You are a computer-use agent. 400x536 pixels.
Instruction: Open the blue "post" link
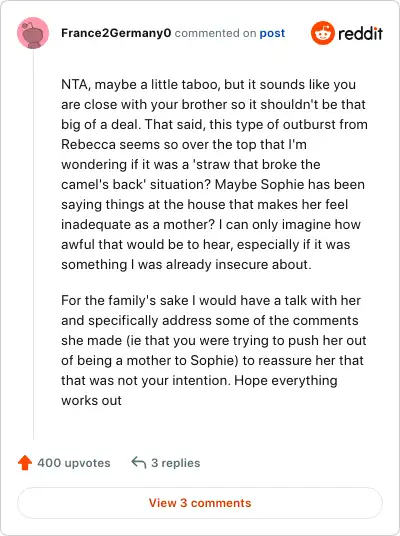pos(272,33)
